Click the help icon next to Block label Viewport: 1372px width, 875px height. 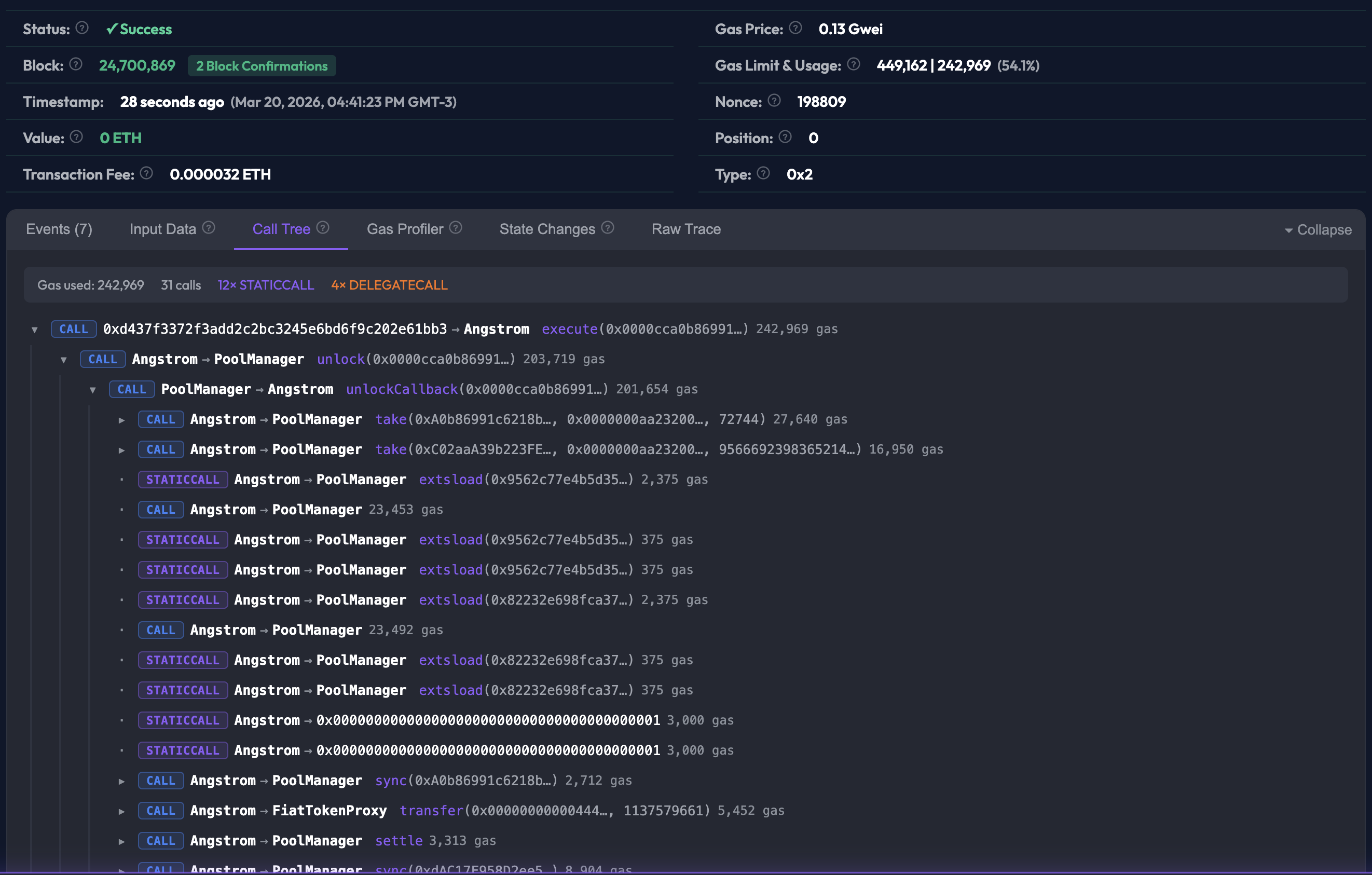pyautogui.click(x=76, y=64)
